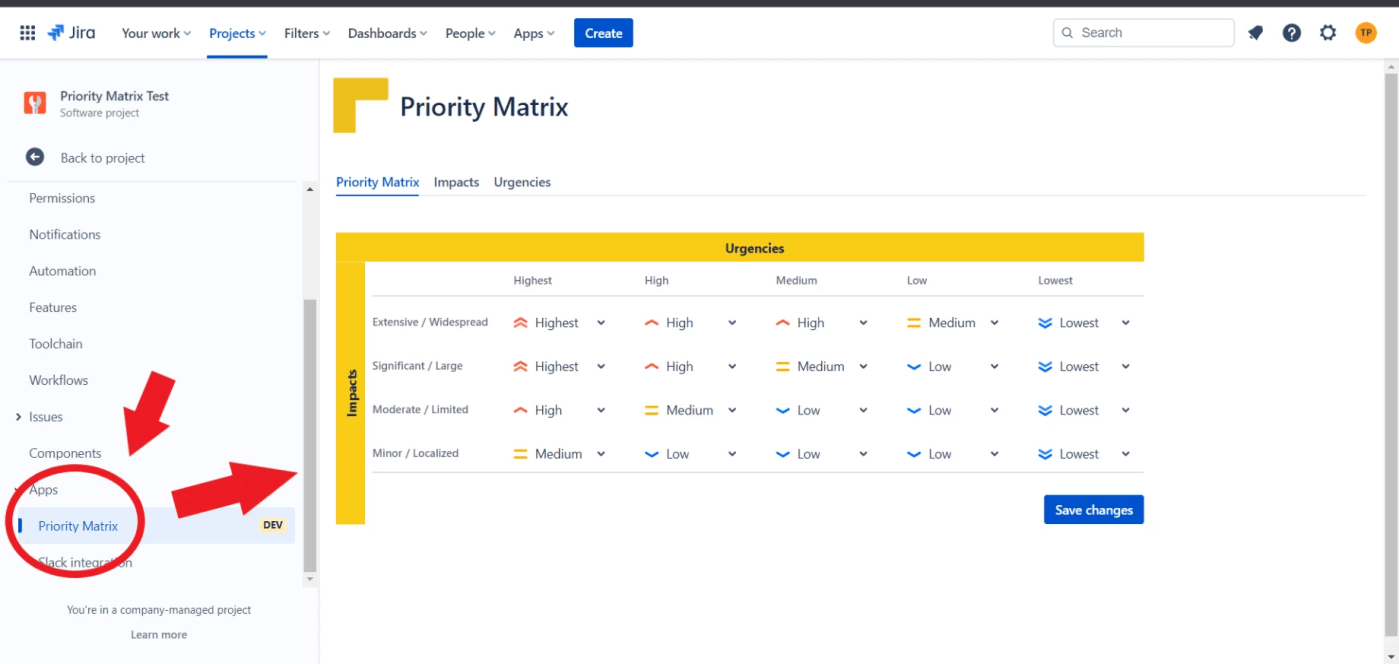Expand the Issues section in sidebar
Screen dimensions: 1399x664
click(19, 417)
